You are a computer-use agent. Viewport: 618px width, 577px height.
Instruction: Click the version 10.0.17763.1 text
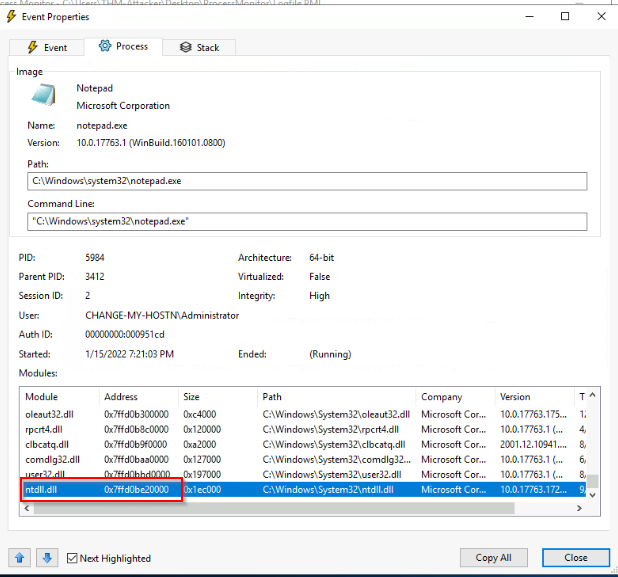click(151, 143)
